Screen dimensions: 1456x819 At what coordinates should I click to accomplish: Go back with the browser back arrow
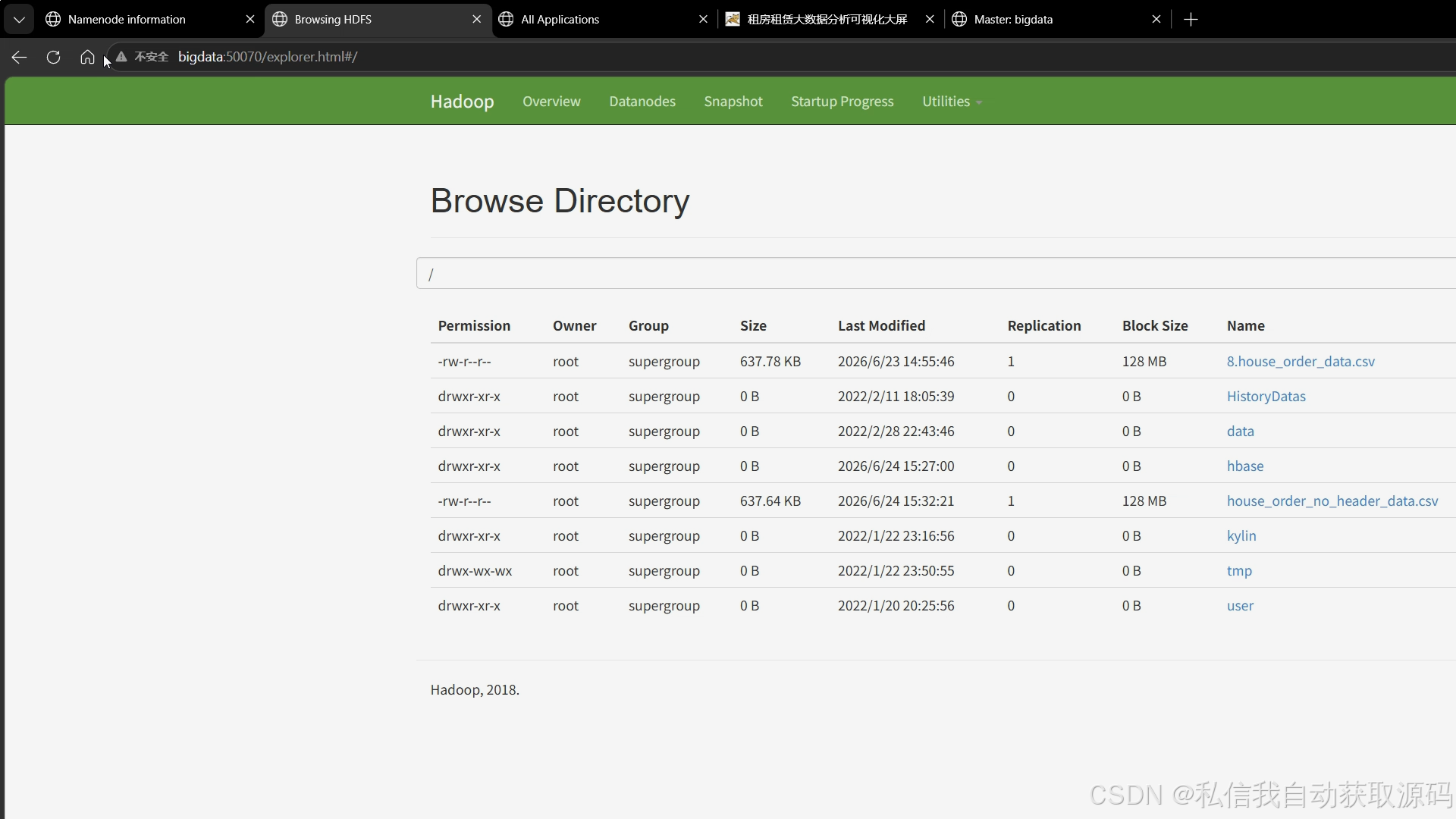(x=20, y=57)
